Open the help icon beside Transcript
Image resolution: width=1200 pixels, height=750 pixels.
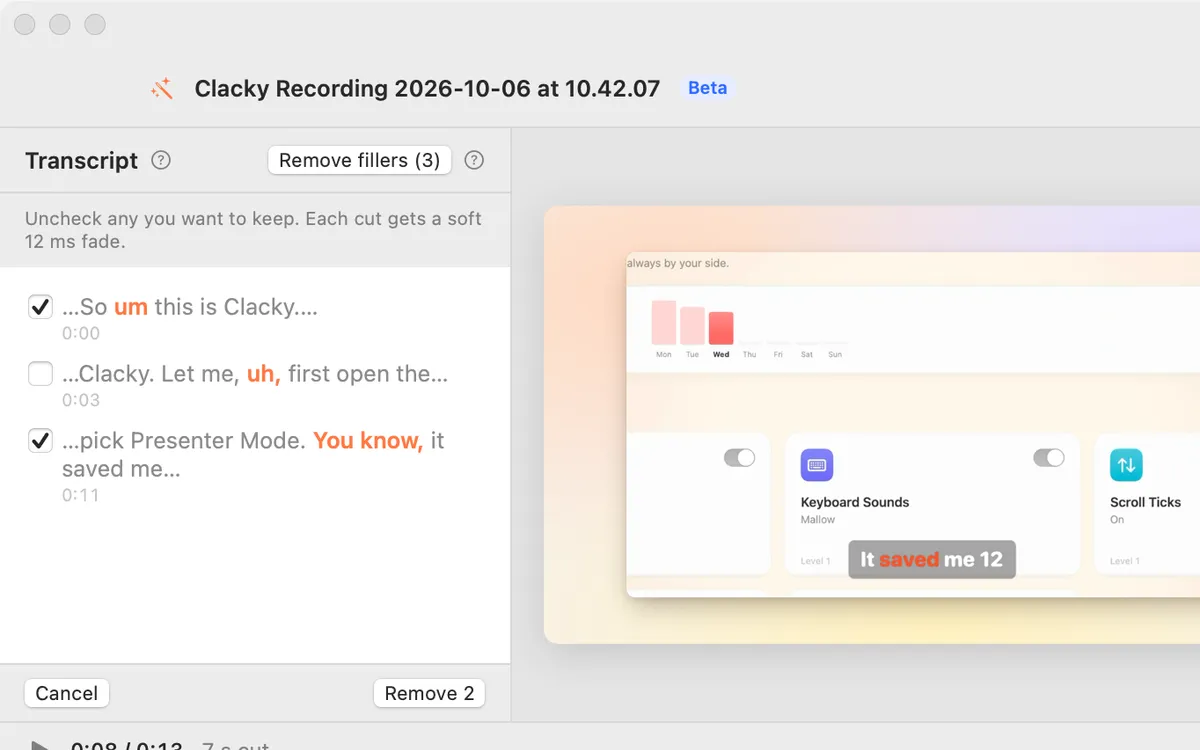click(x=161, y=160)
